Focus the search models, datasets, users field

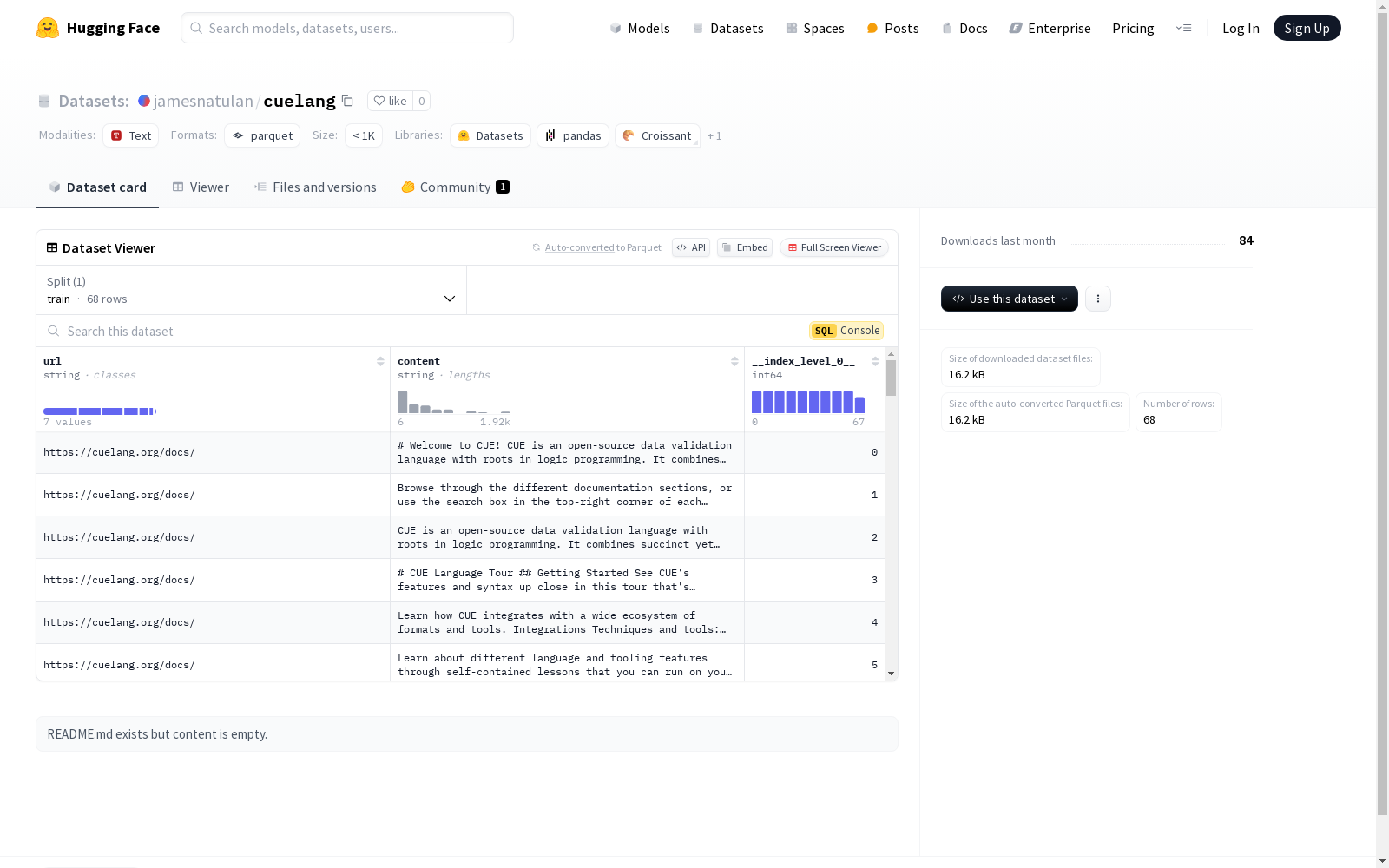tap(347, 28)
